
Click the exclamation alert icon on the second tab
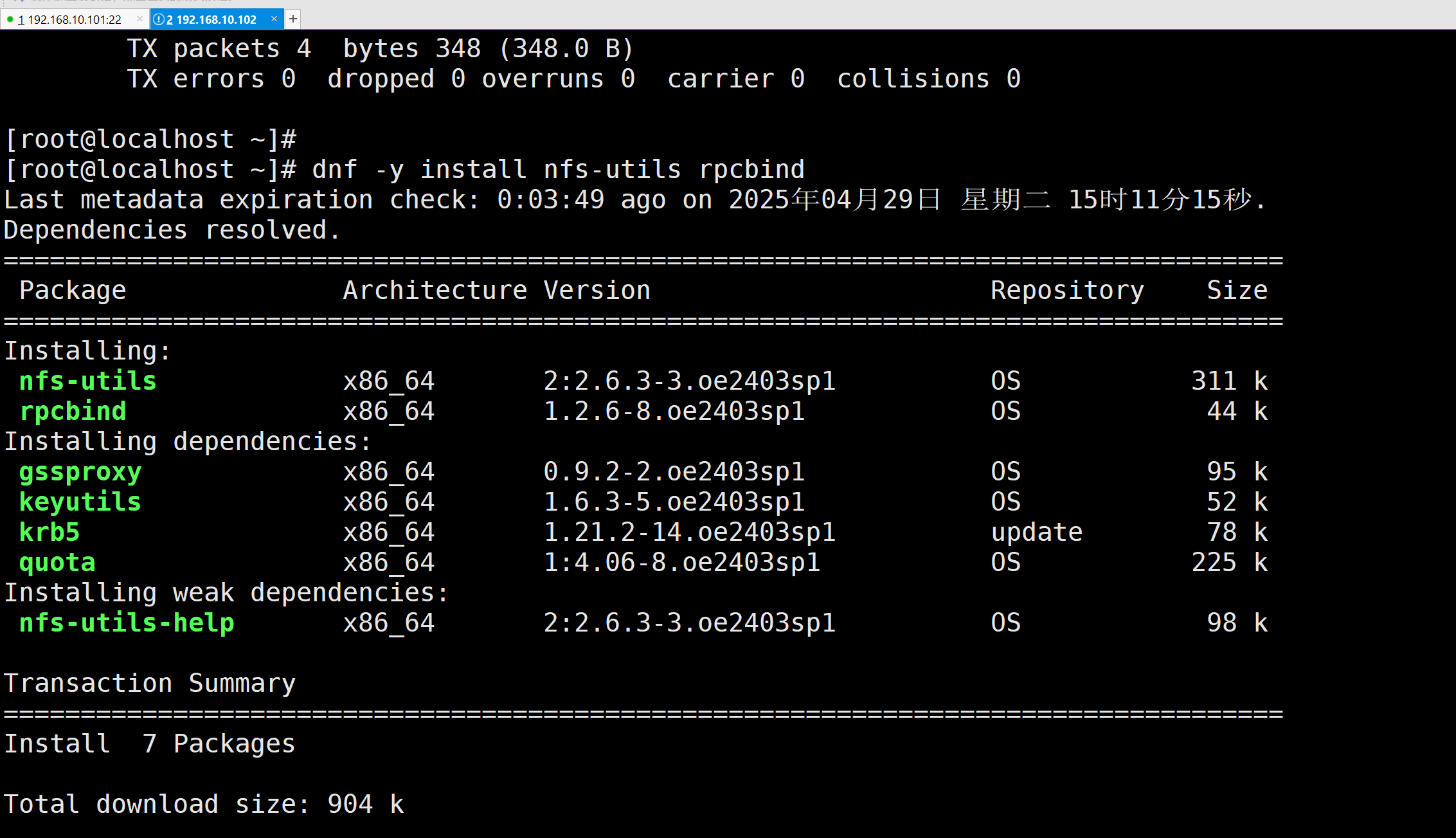point(159,19)
